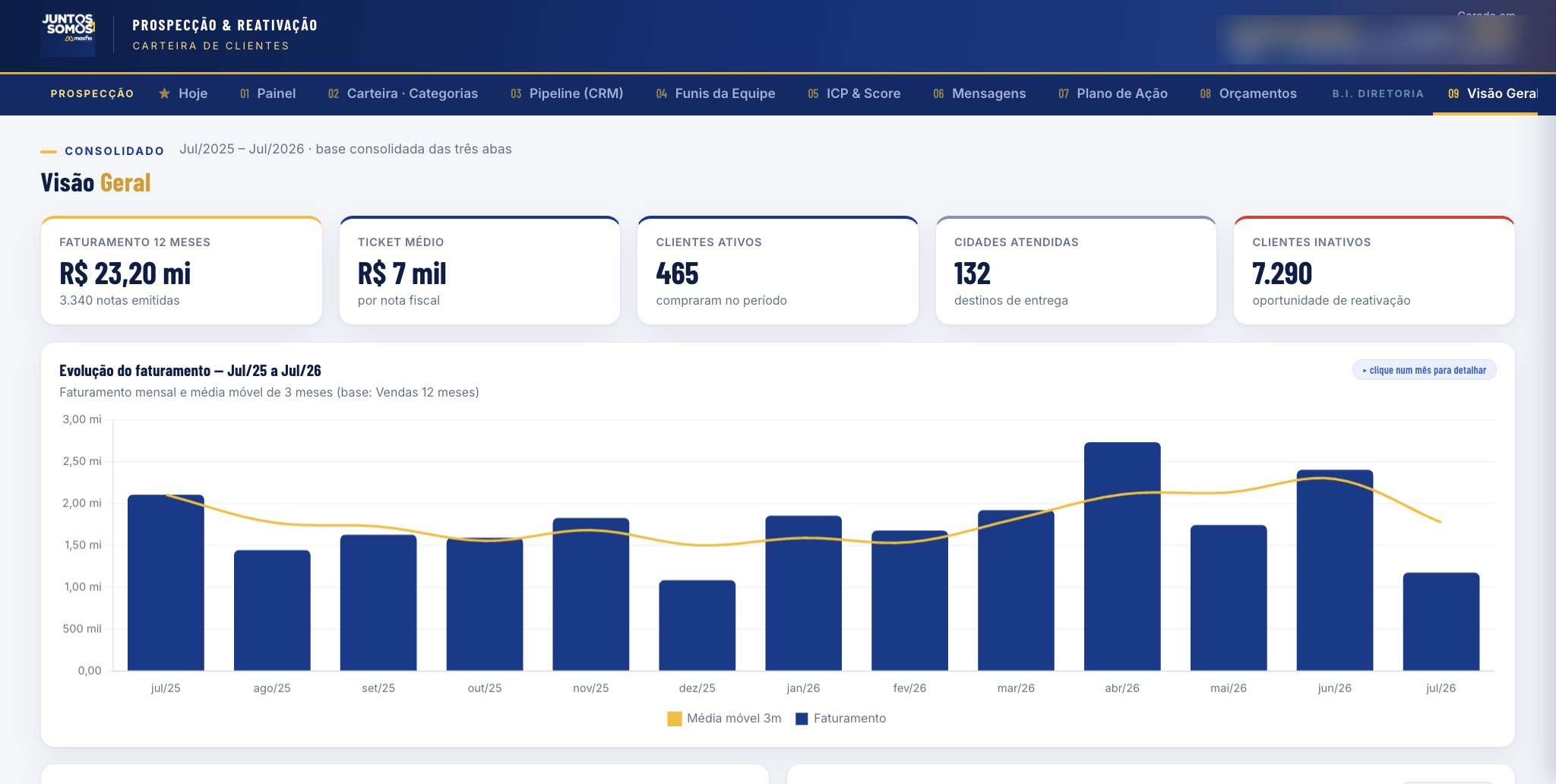Click 'oportunidade de reativação' text
1556x784 pixels.
pos(1331,301)
